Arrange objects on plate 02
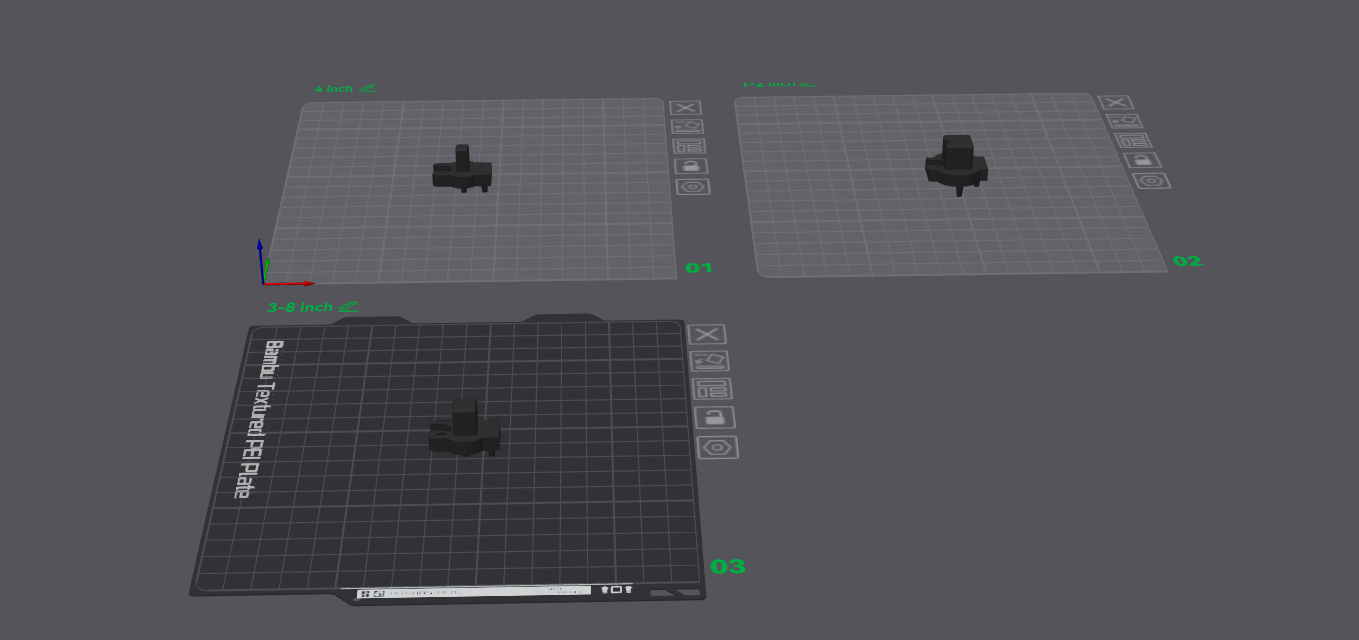Image resolution: width=1359 pixels, height=640 pixels. pos(1133,141)
